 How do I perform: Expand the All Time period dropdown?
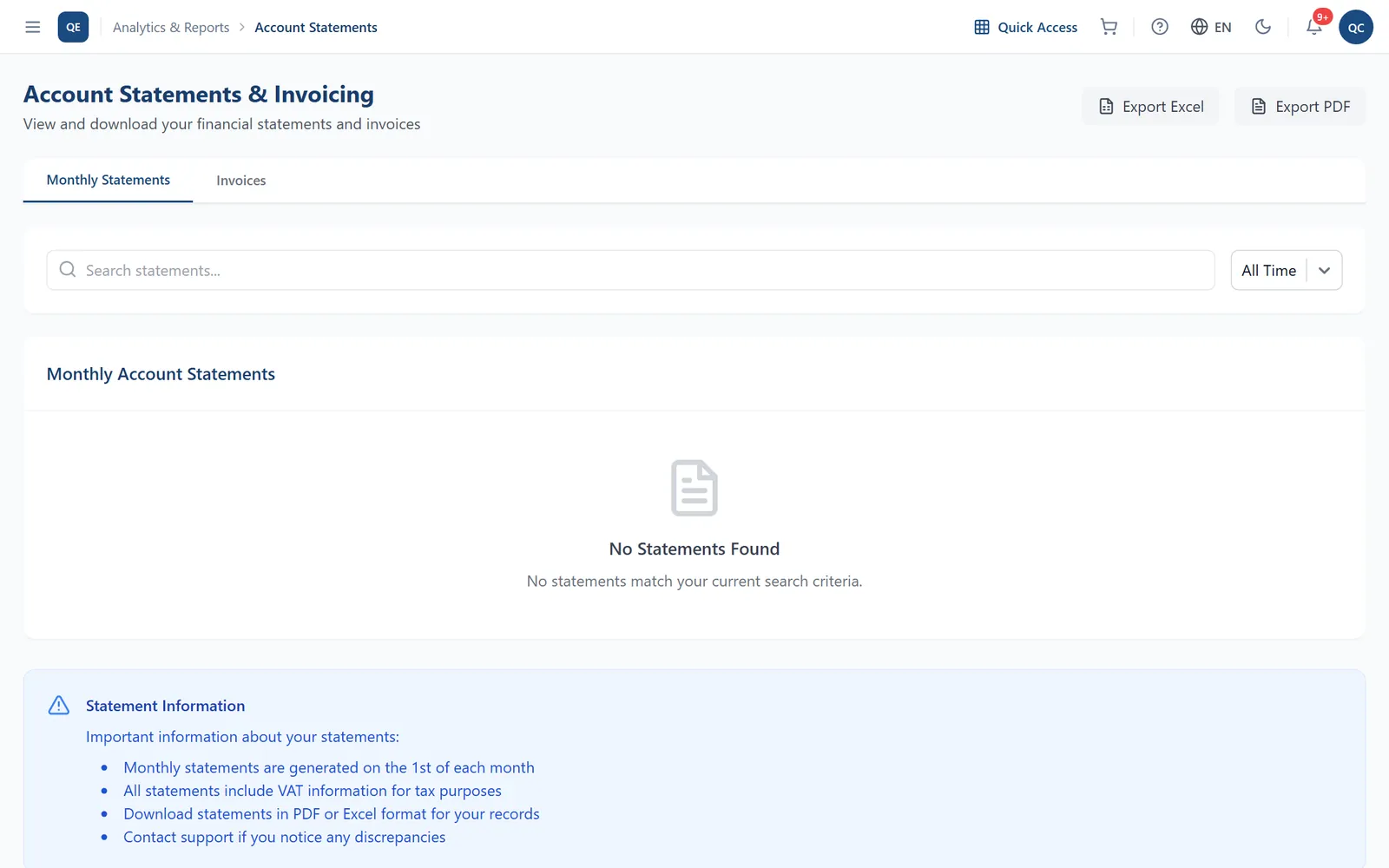pos(1287,270)
